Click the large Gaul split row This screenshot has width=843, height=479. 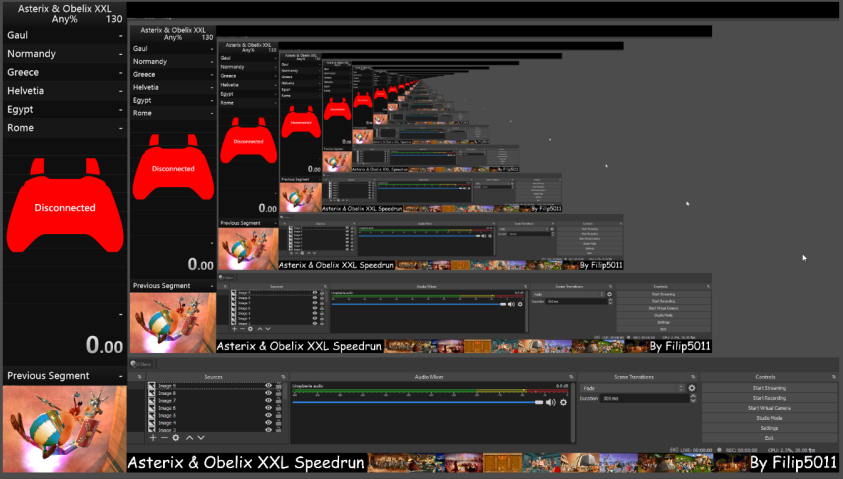[x=65, y=35]
